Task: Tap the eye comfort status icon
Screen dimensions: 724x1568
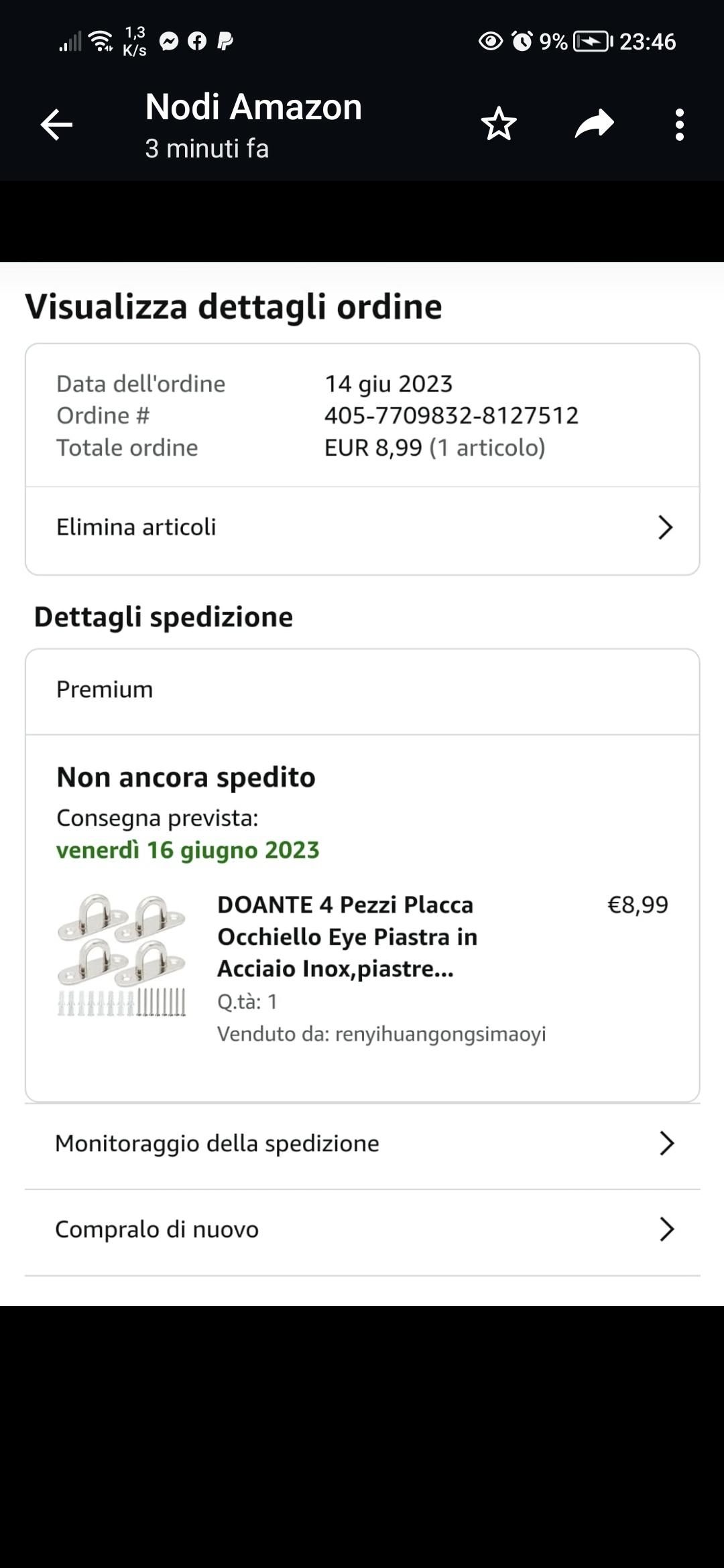Action: click(491, 42)
